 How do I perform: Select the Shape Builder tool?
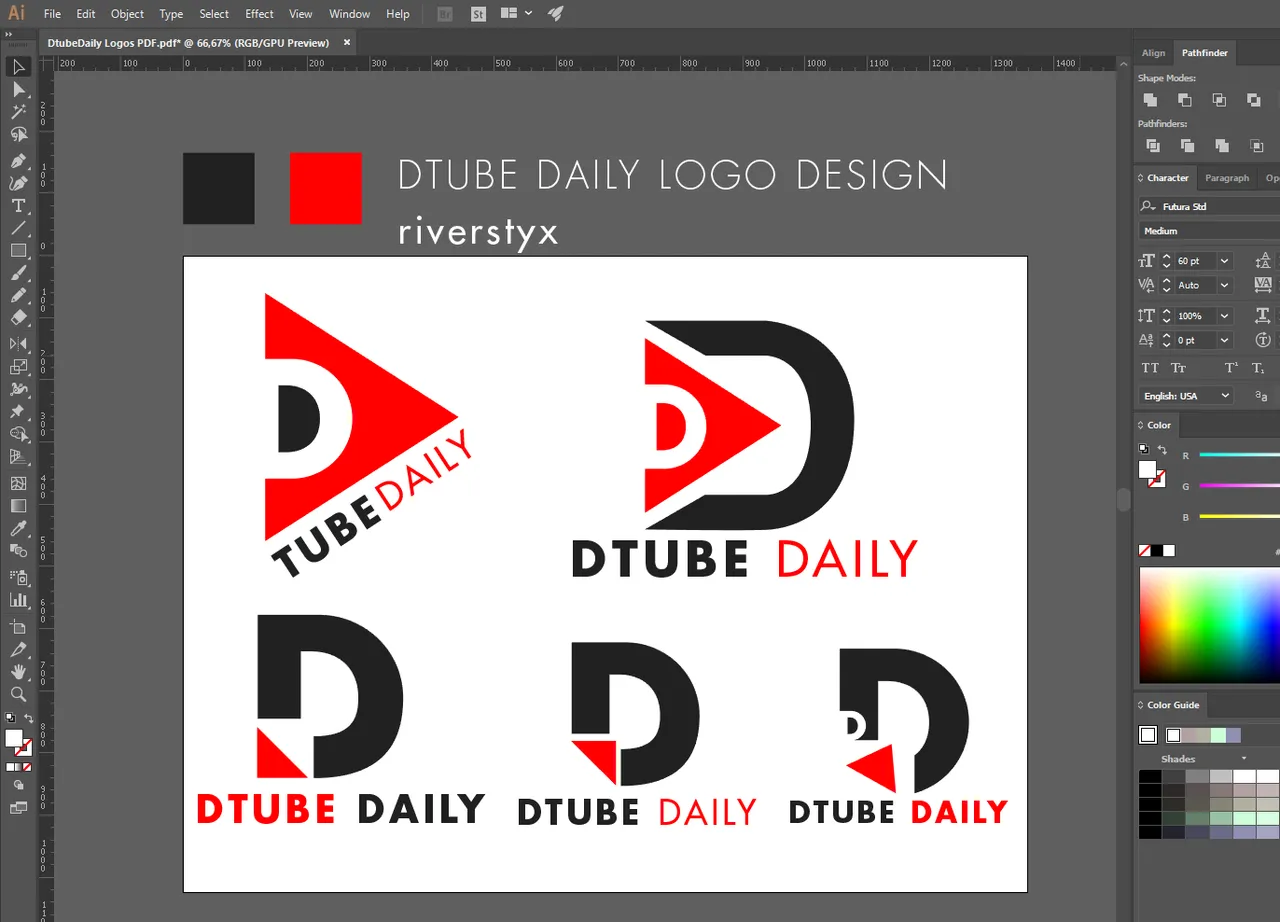pos(18,434)
